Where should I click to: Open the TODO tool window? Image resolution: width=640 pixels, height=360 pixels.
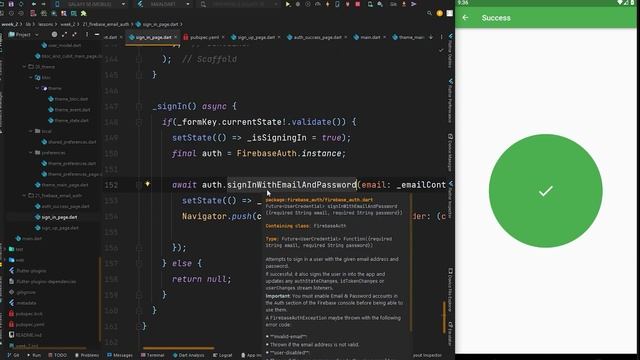[58, 356]
